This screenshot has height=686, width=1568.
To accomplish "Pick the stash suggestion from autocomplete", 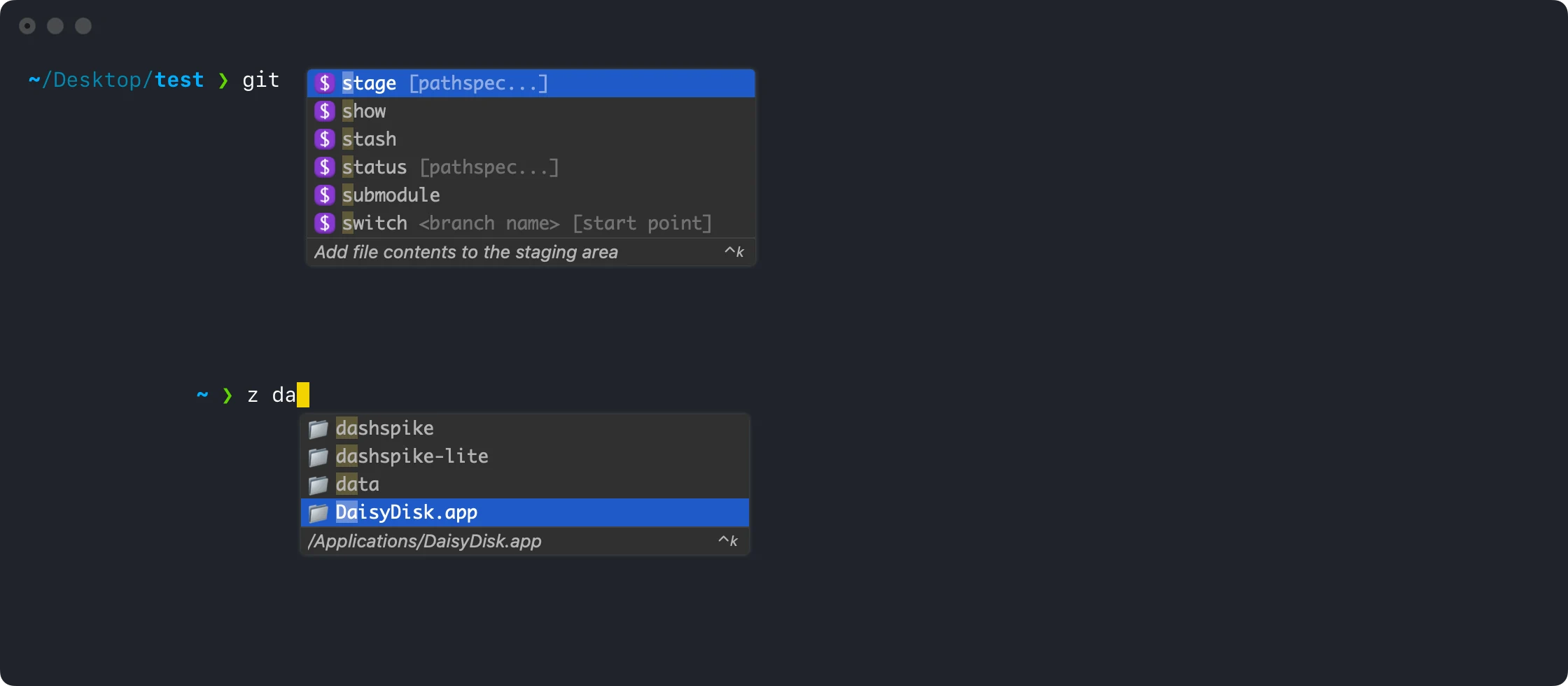I will coord(370,139).
